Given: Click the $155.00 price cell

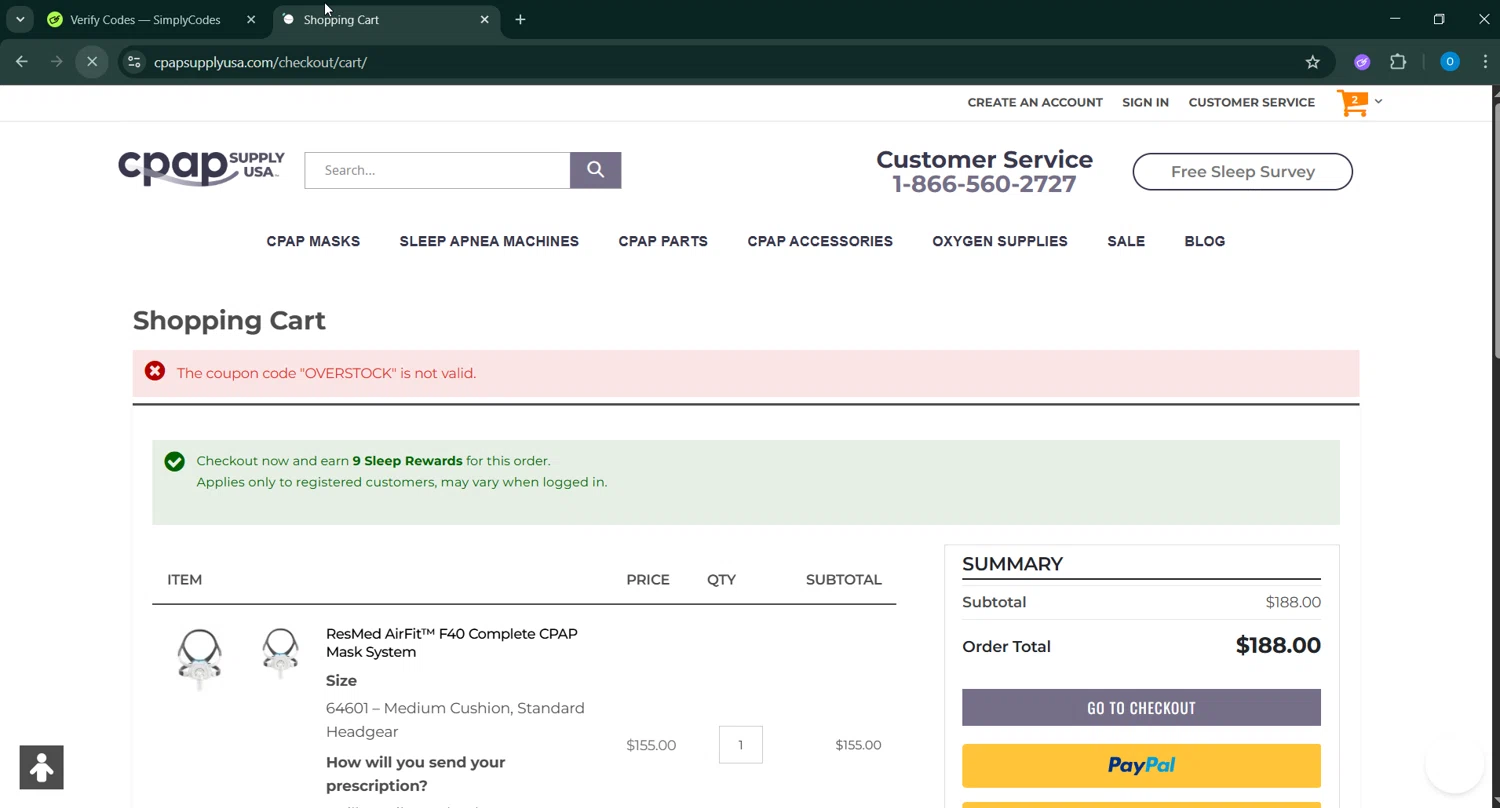Looking at the screenshot, I should pyautogui.click(x=651, y=745).
